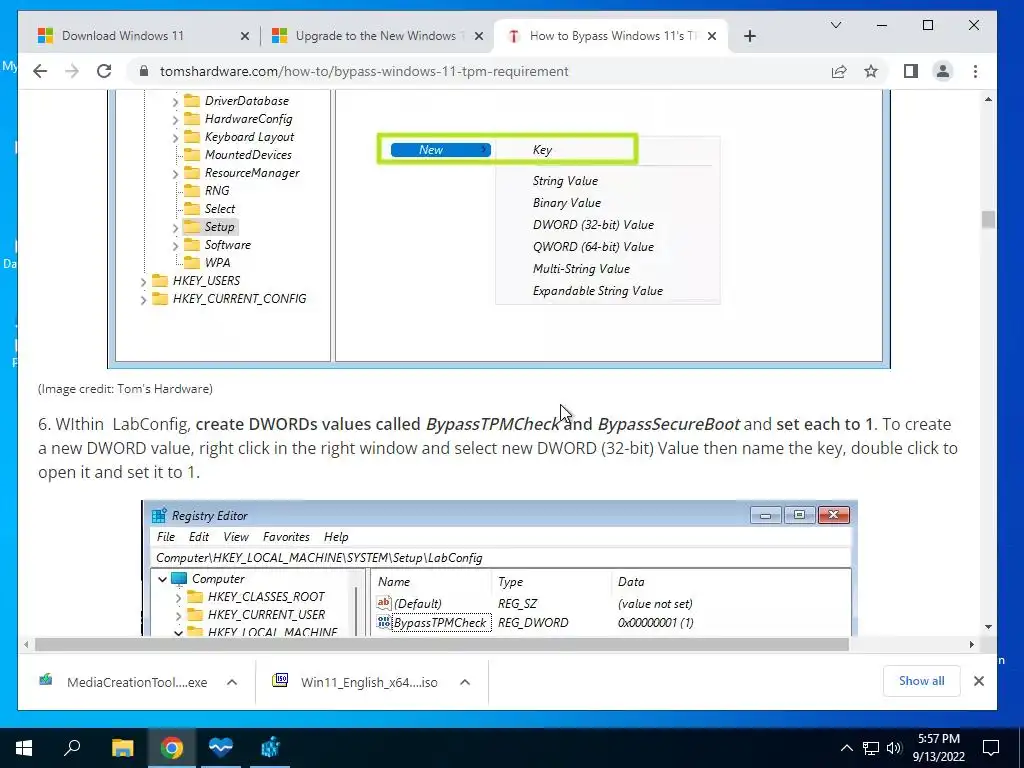
Task: Open the notification center icon
Action: (991, 748)
